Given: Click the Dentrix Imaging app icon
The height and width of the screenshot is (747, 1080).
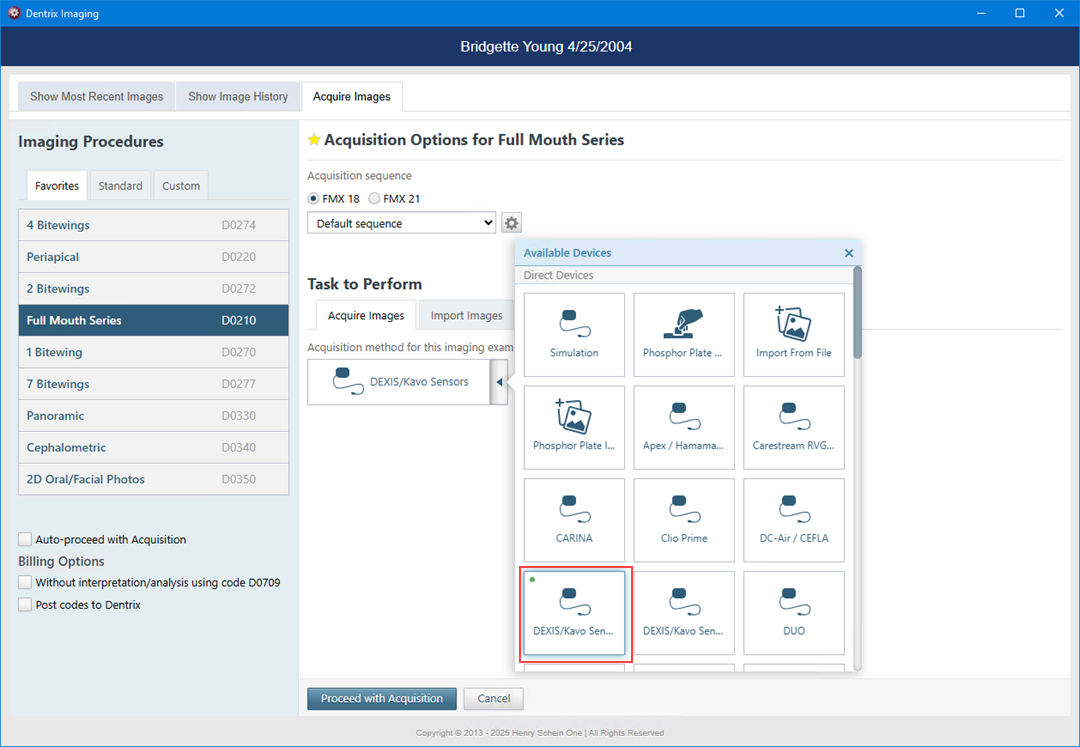Looking at the screenshot, I should click(x=14, y=13).
